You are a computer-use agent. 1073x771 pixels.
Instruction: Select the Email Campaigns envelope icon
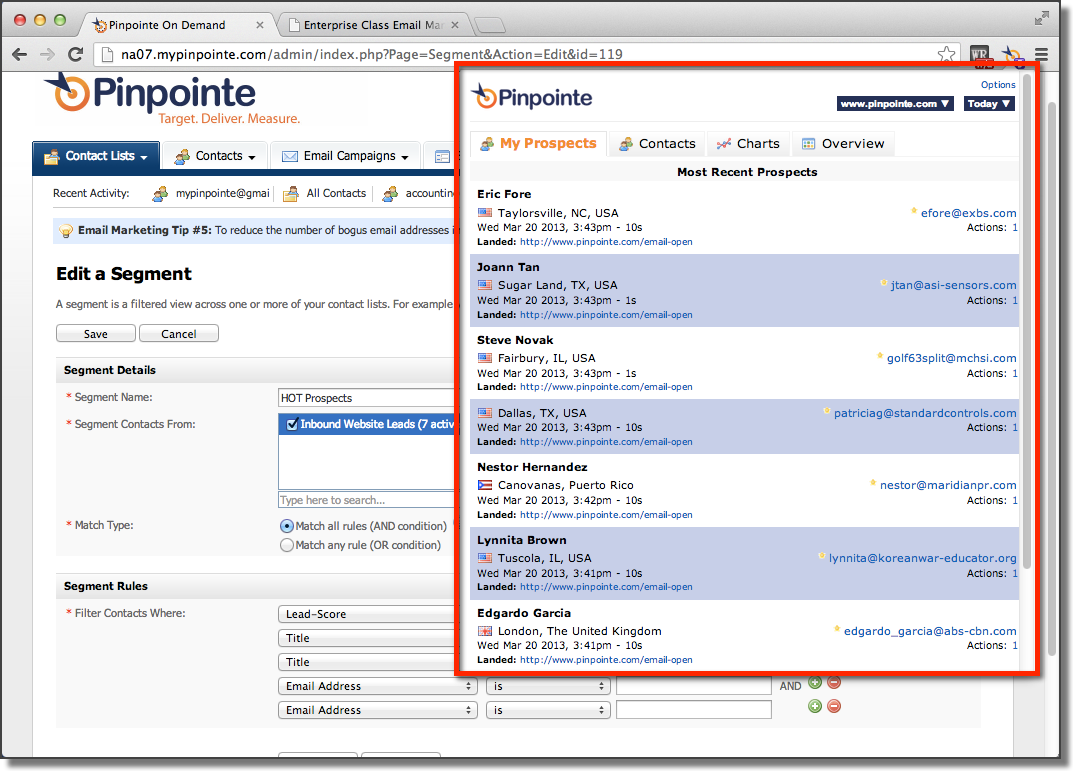tap(290, 156)
